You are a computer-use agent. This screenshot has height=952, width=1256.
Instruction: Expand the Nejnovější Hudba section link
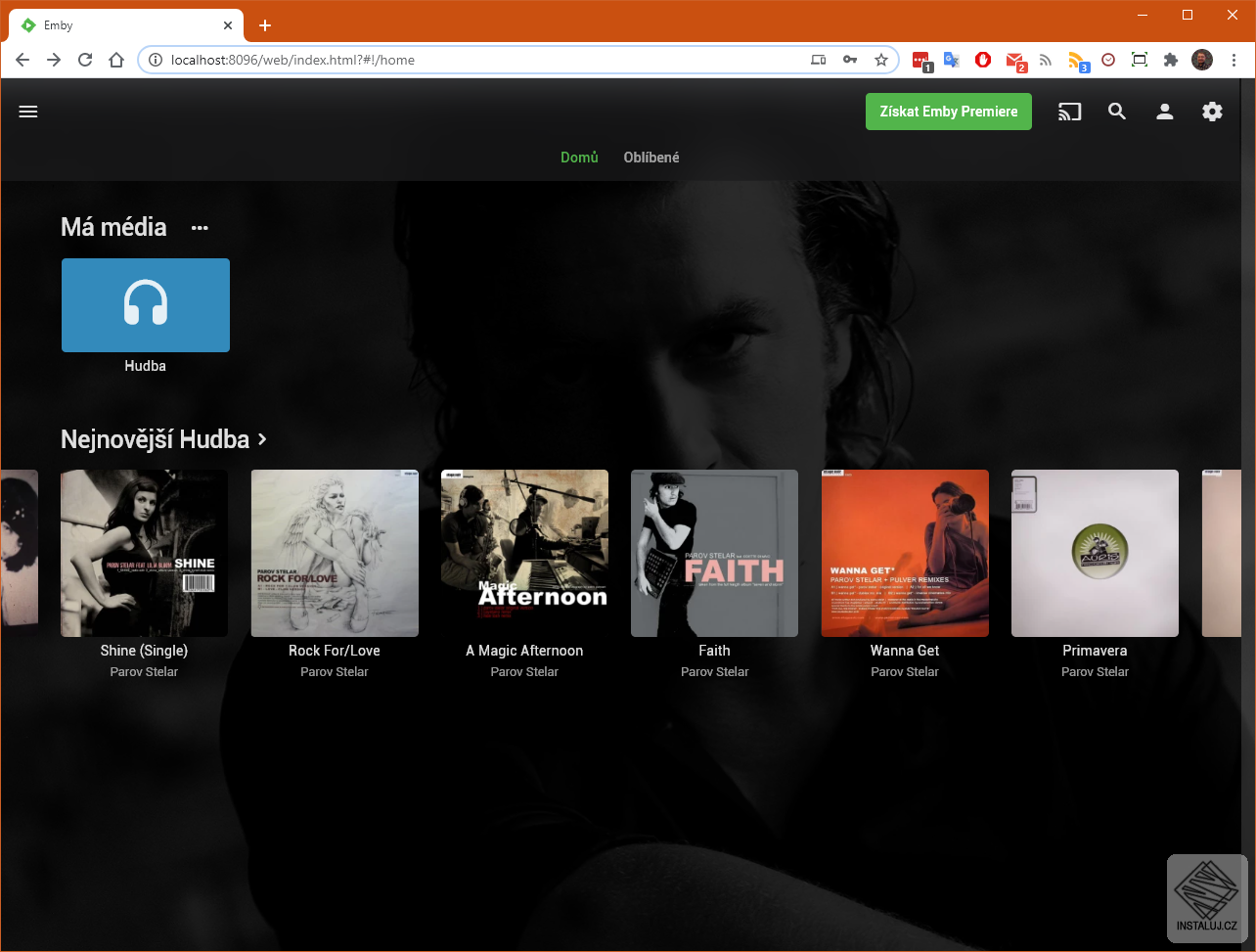pyautogui.click(x=164, y=439)
